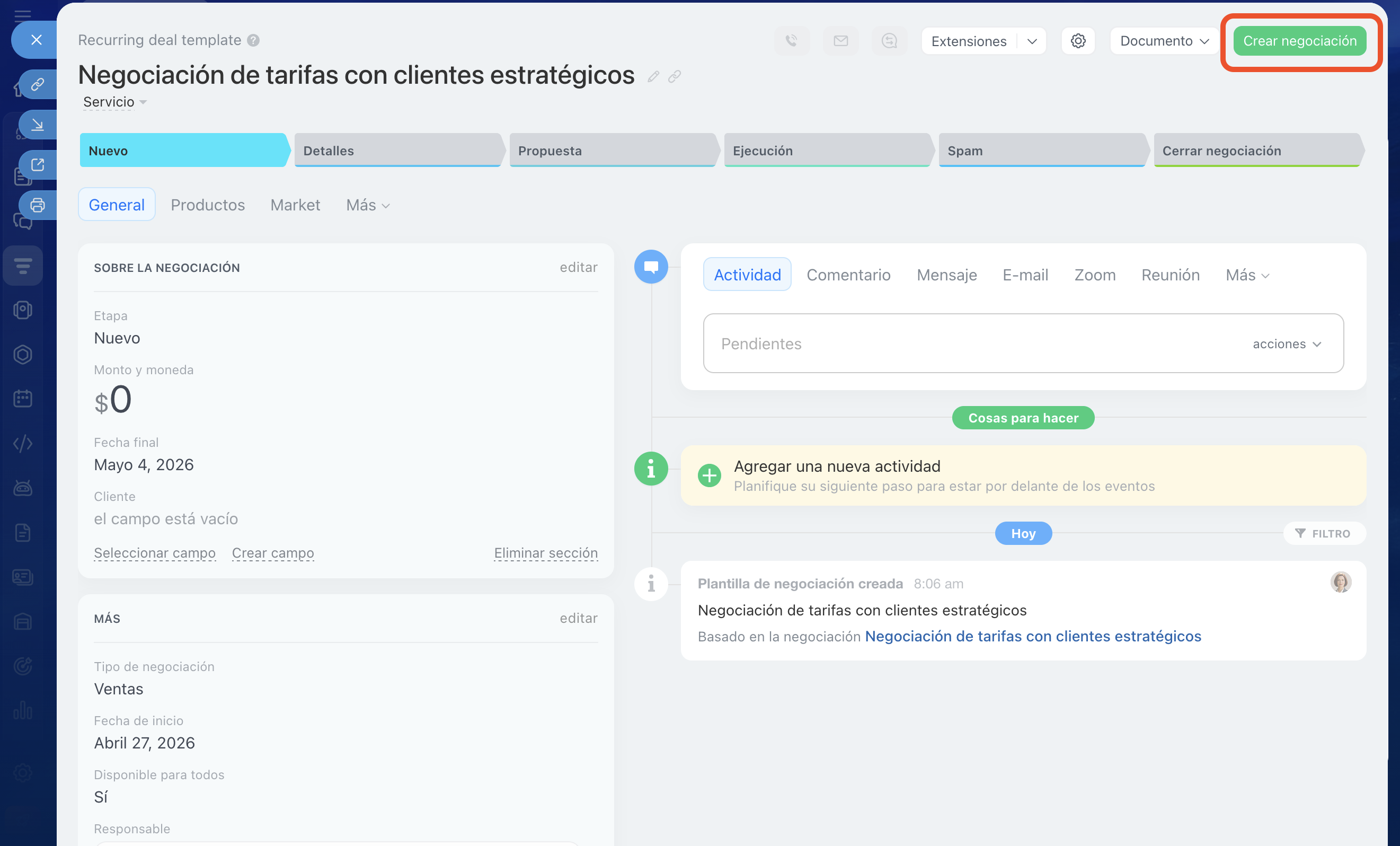Switch to the Productos tab
The height and width of the screenshot is (846, 1400).
coord(207,205)
